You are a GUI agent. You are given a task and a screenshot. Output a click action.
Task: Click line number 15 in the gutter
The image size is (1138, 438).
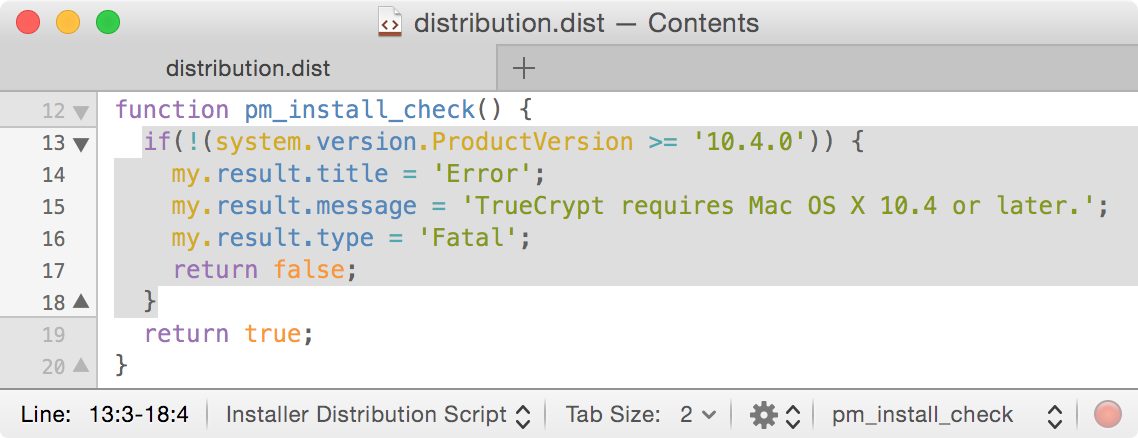(54, 207)
